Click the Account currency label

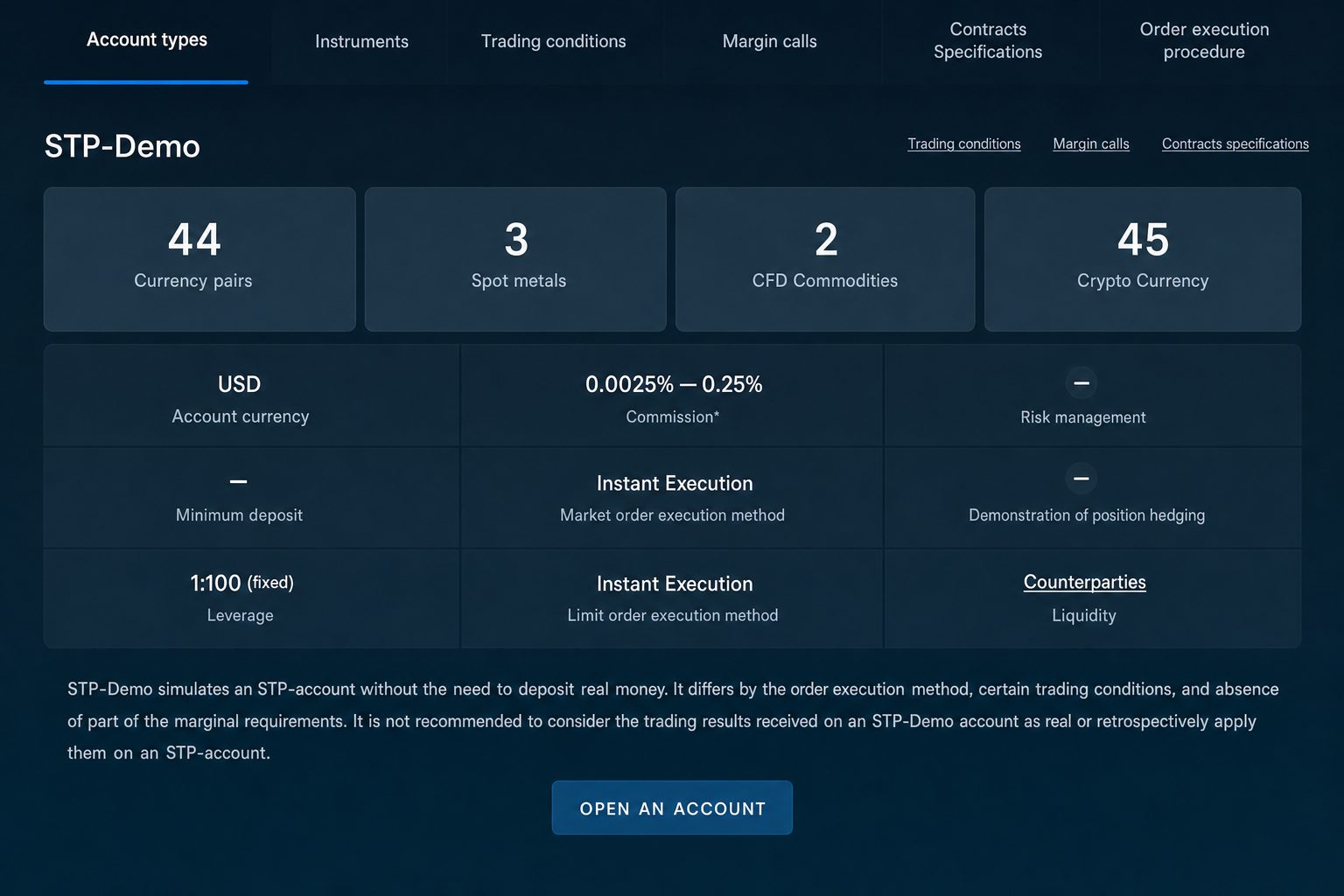point(241,416)
